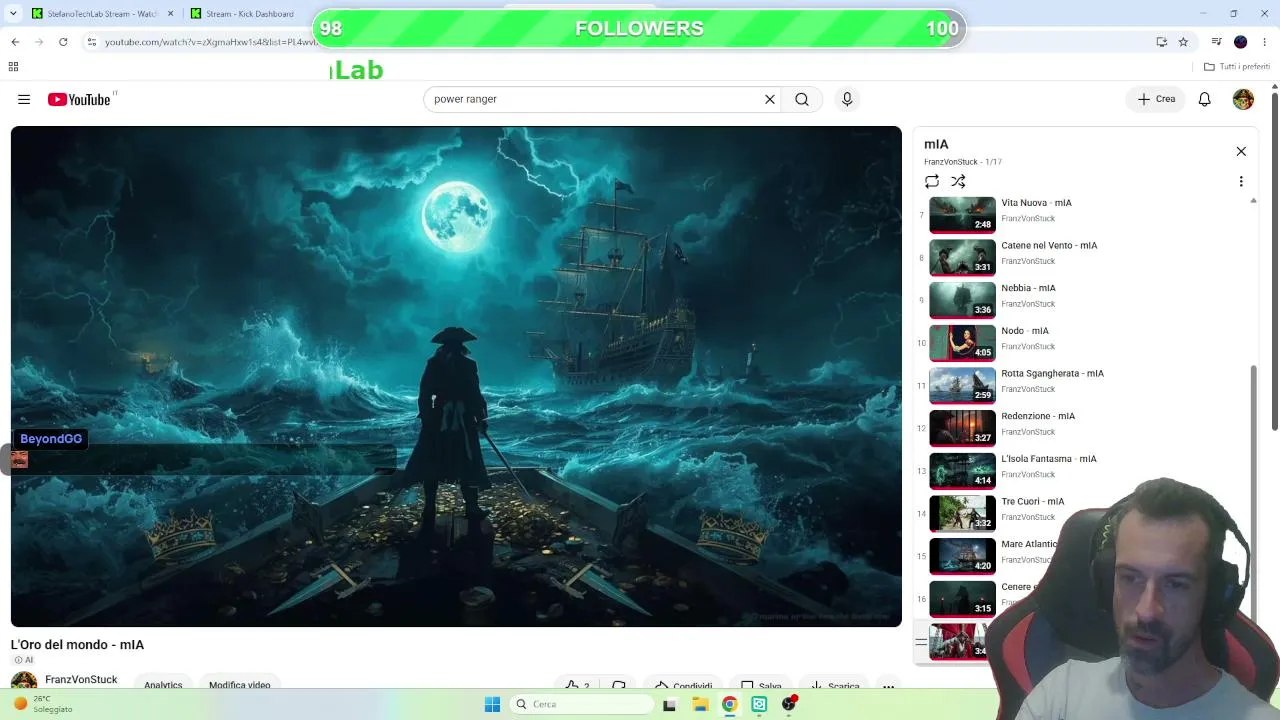
Task: Clear the search box with the X
Action: tap(770, 99)
